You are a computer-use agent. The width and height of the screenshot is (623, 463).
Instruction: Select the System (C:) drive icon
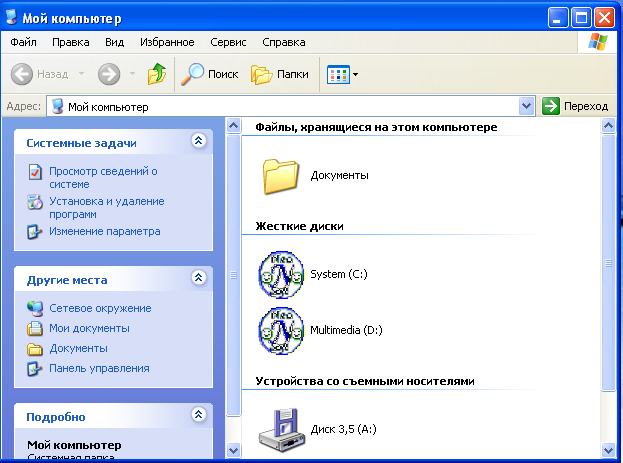(x=281, y=275)
